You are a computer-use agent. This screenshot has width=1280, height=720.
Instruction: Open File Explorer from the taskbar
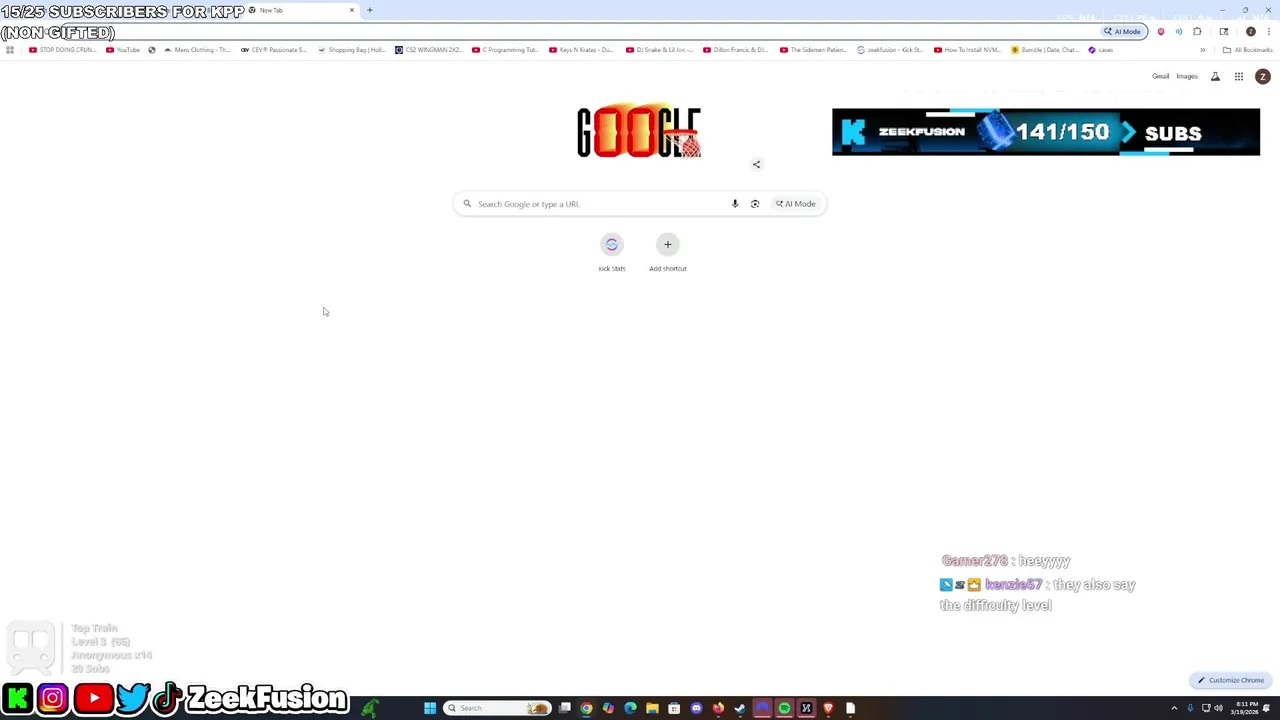[652, 708]
